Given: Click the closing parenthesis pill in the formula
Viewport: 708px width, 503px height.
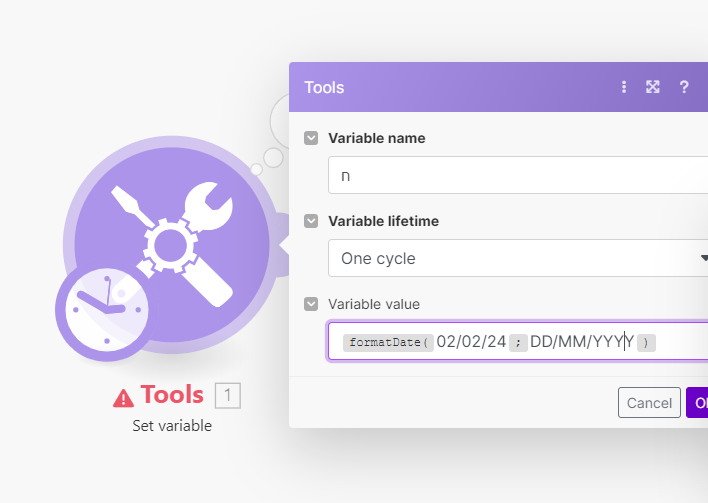Looking at the screenshot, I should tap(647, 342).
